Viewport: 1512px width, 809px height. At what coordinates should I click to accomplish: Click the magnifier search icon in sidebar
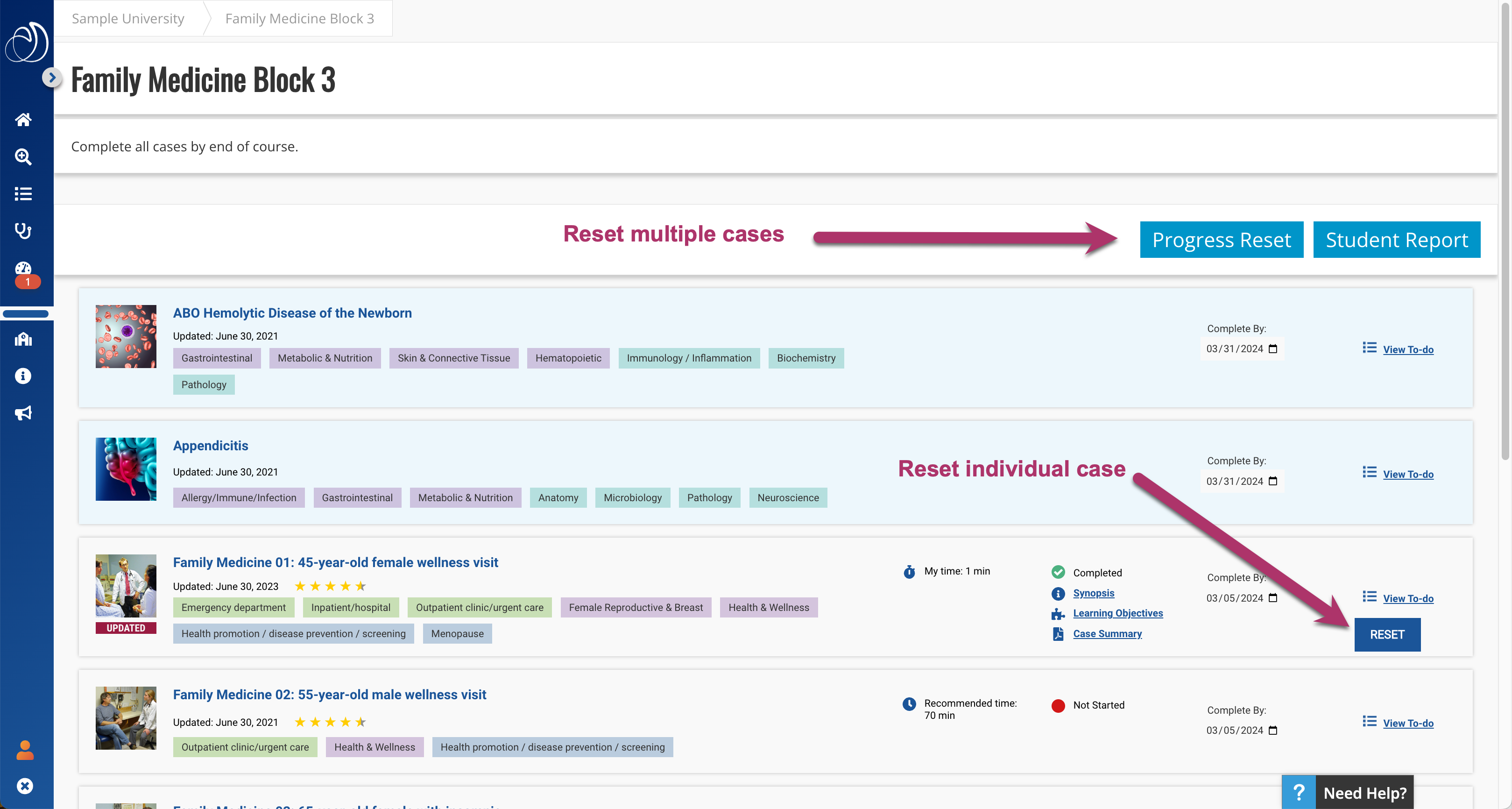[x=23, y=157]
